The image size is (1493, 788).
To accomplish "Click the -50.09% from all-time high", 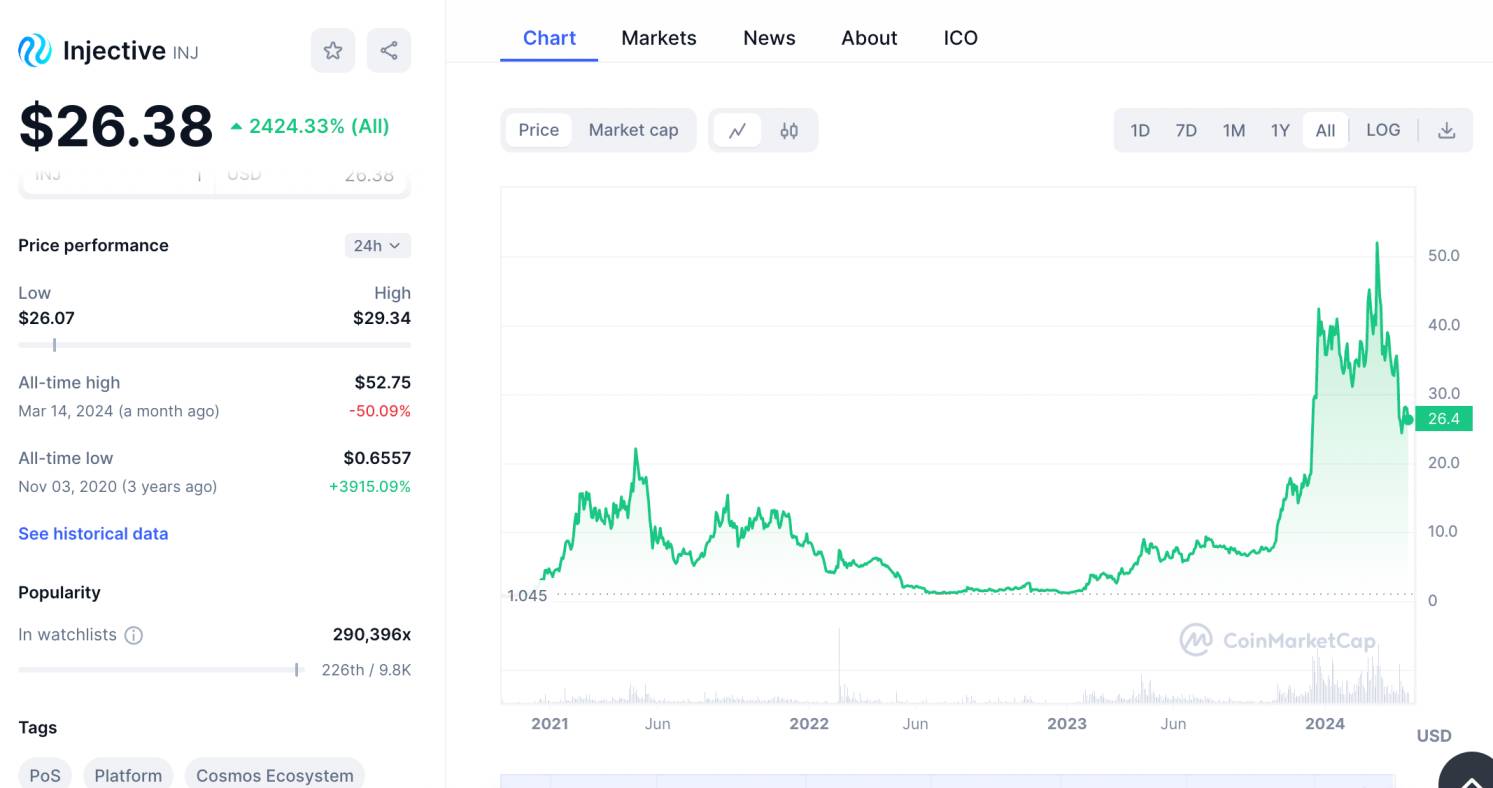I will (380, 411).
